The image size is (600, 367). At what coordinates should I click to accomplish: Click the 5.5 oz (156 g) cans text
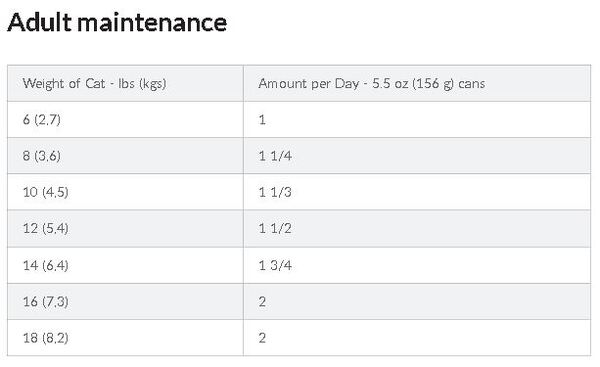click(429, 84)
